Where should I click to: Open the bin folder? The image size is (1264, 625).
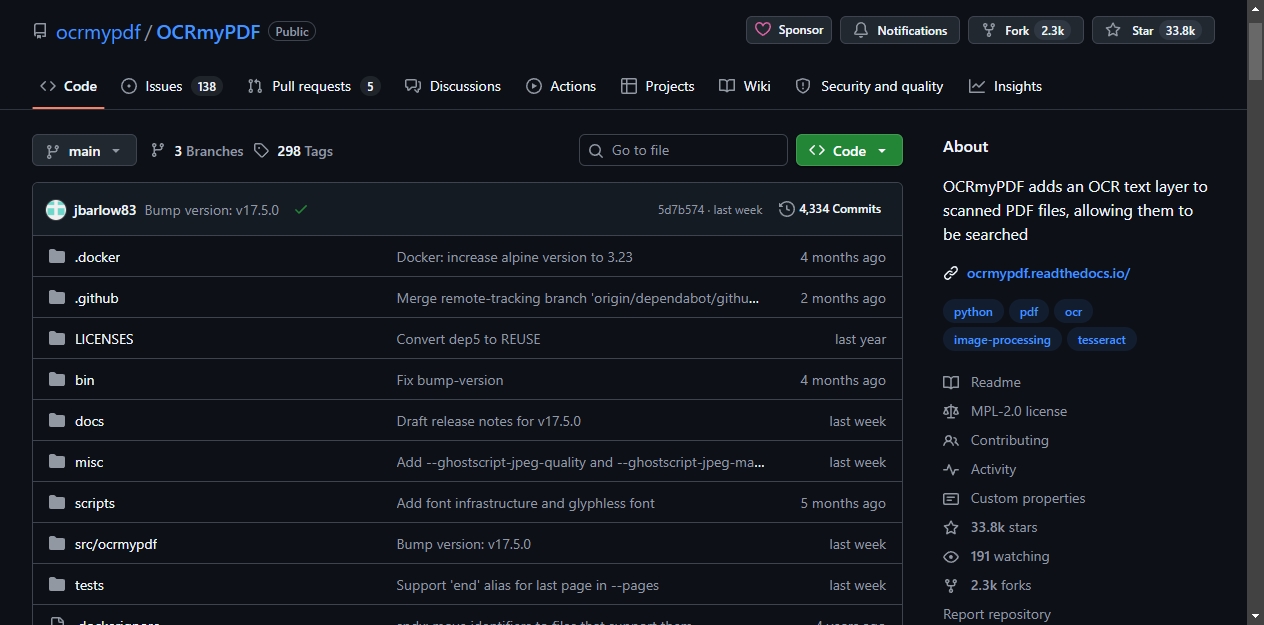click(85, 380)
